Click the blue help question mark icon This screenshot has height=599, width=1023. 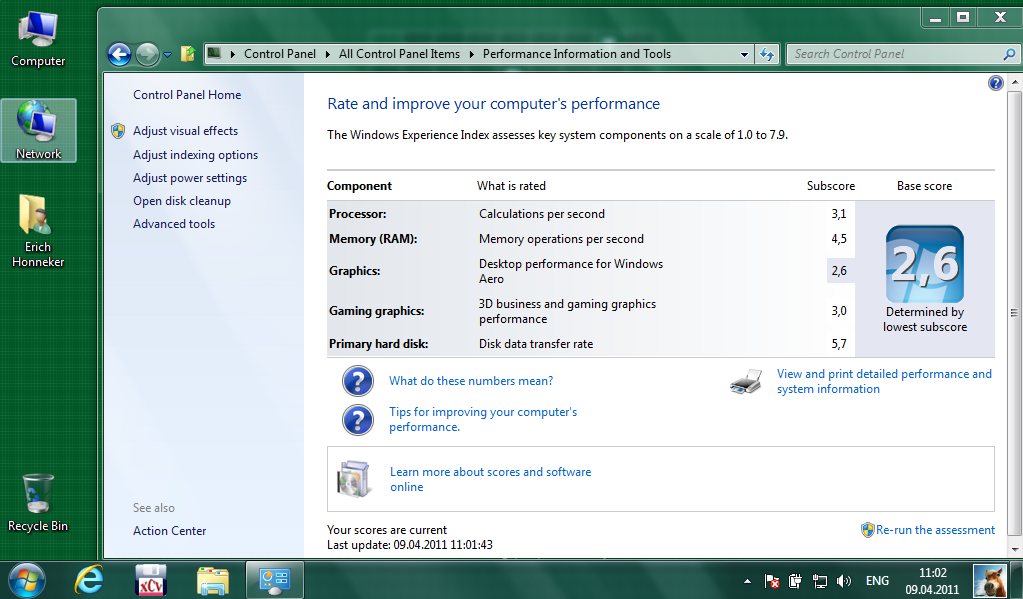coord(995,84)
